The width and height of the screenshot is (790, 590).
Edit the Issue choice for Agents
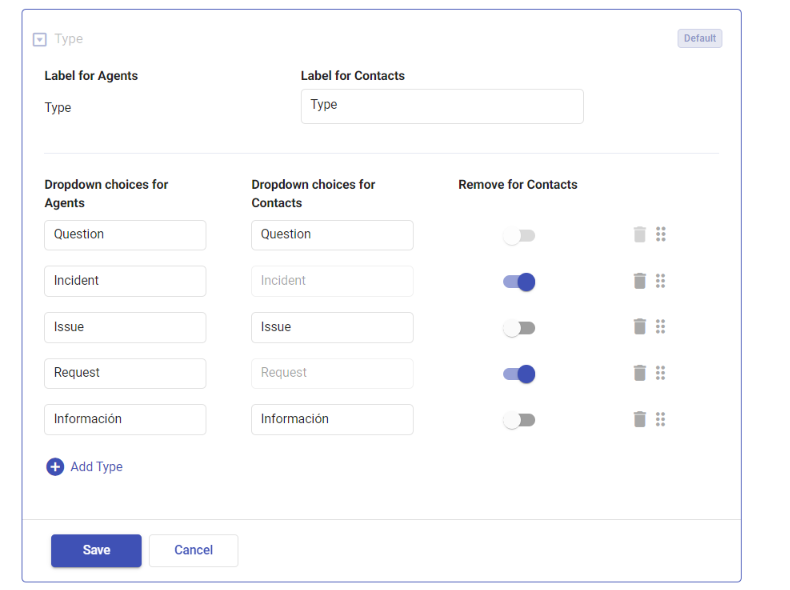click(x=125, y=327)
